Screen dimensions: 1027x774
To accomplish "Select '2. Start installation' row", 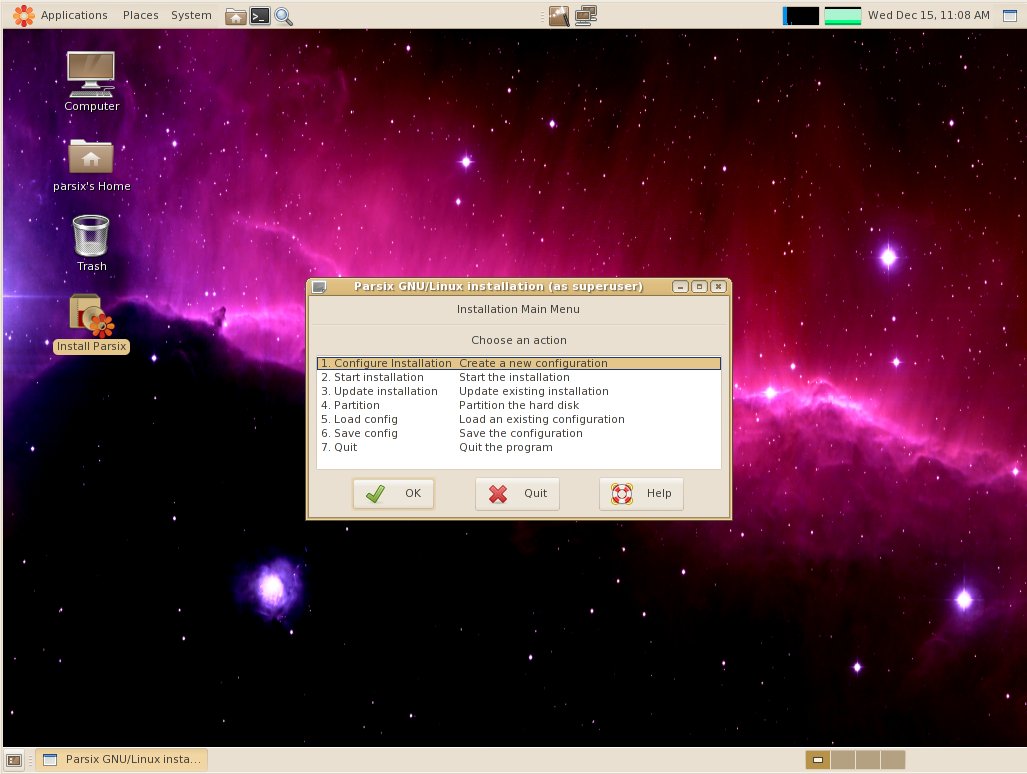I will pos(519,377).
